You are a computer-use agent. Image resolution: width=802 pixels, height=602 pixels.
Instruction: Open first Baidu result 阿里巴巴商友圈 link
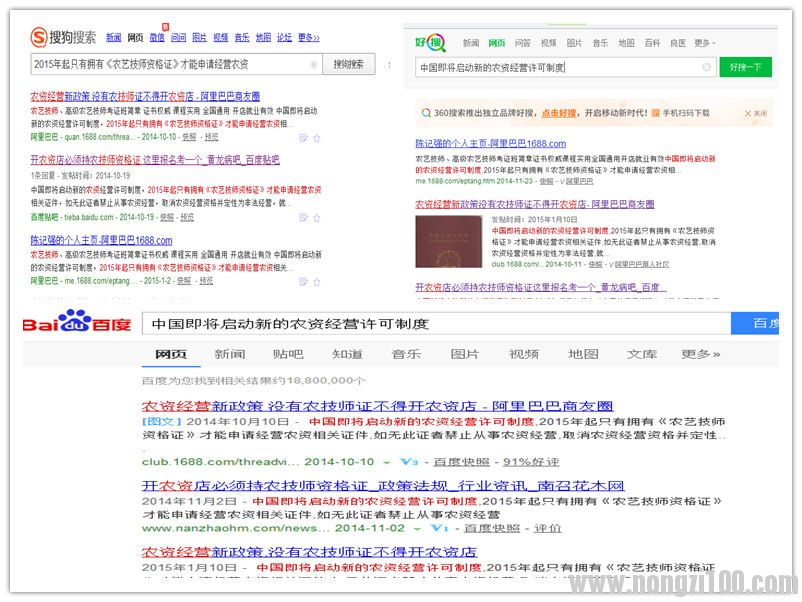(x=377, y=406)
